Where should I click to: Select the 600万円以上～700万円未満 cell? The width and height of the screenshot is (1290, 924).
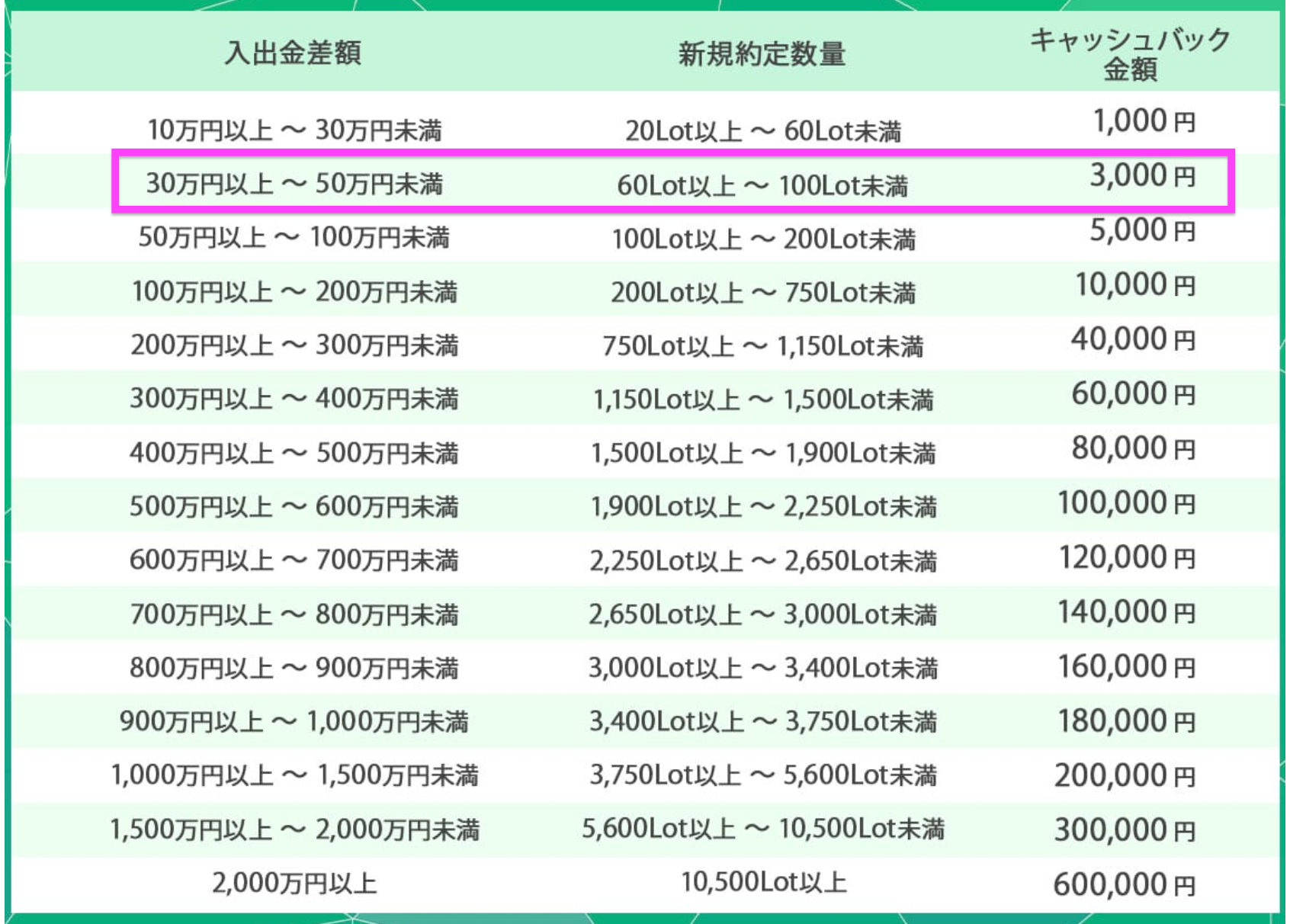(x=294, y=560)
